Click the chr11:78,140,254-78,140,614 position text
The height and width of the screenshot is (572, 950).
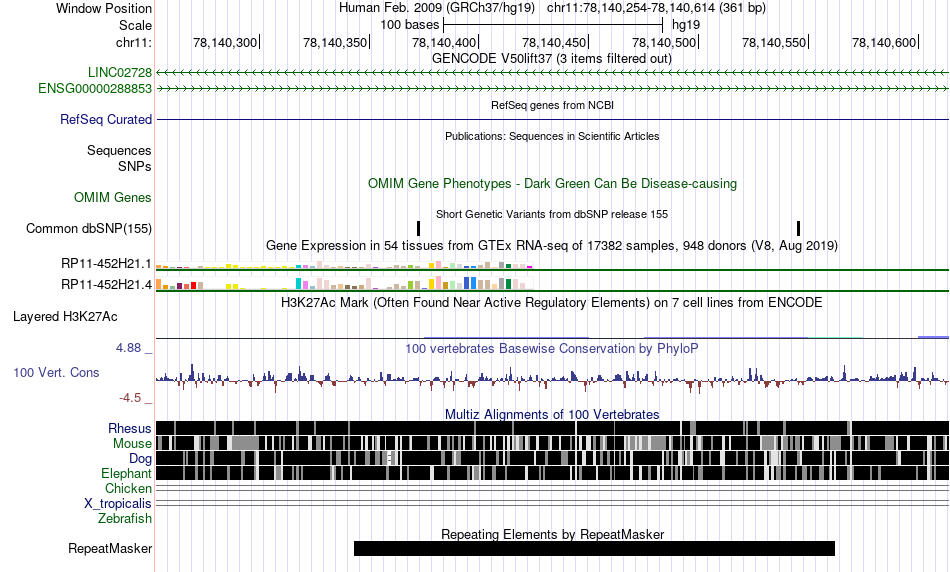click(656, 8)
